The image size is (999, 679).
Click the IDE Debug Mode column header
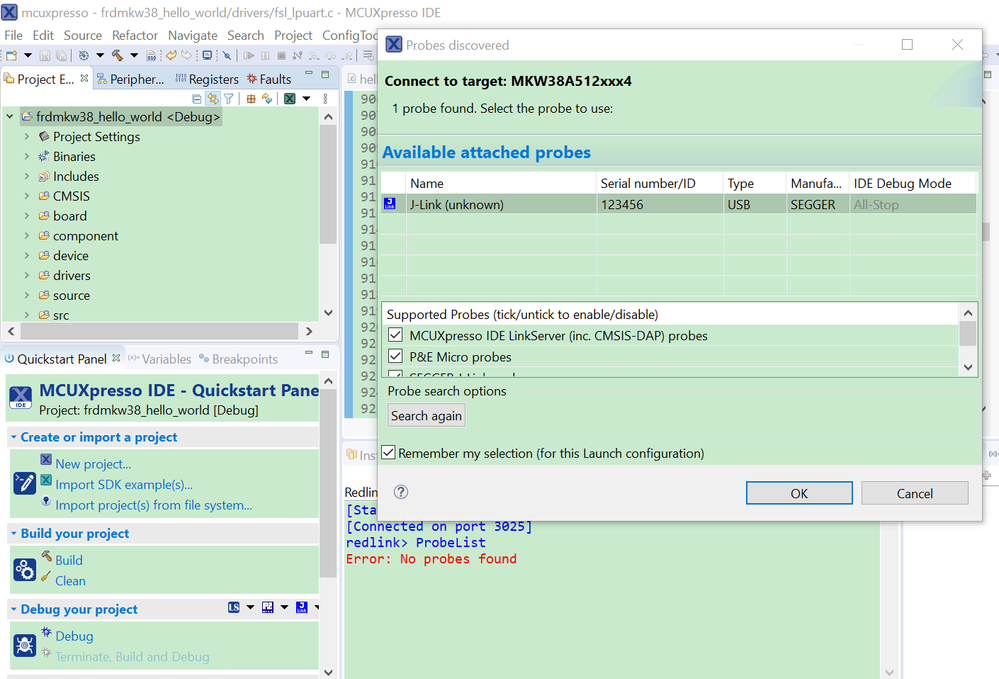point(912,183)
